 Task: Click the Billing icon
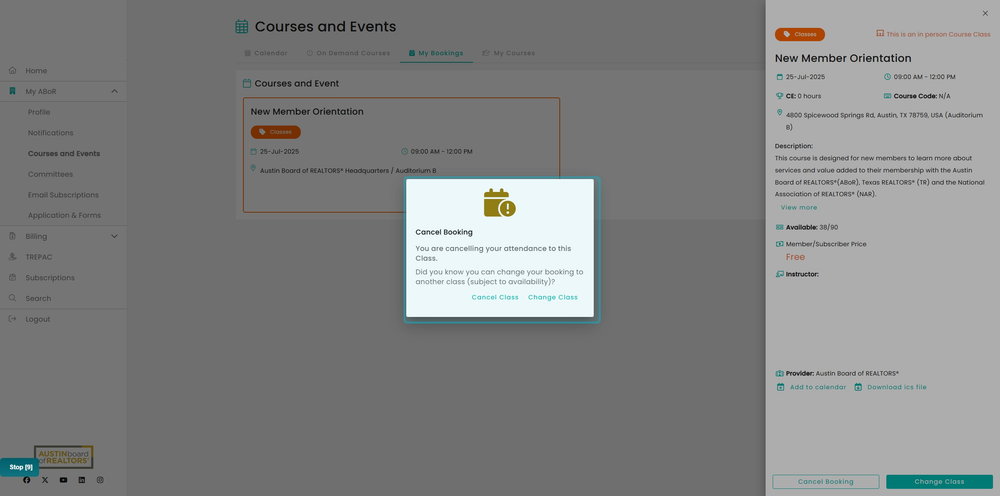tap(12, 236)
